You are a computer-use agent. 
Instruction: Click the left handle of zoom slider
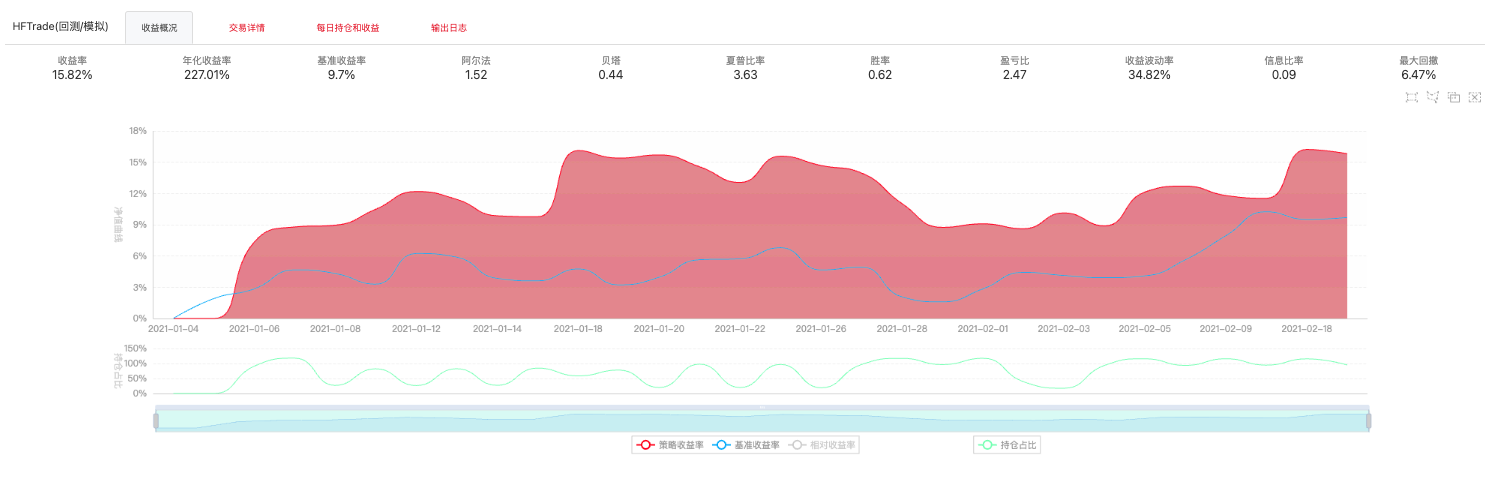155,421
